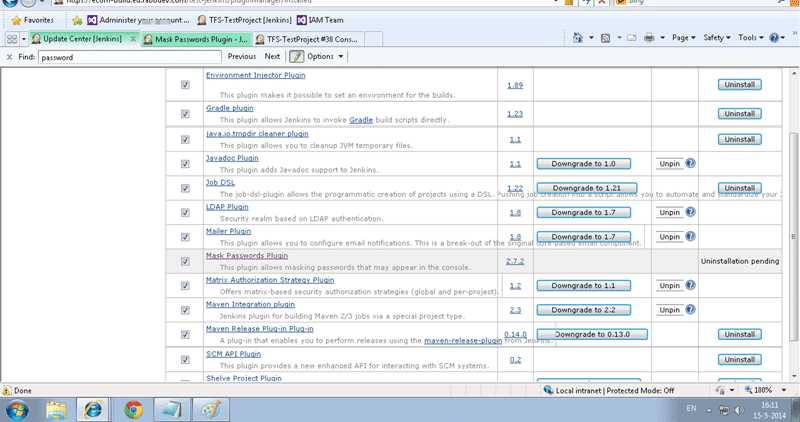The width and height of the screenshot is (800, 422).
Task: Open help icon beside Matrix Authorization Unpin
Action: (690, 285)
